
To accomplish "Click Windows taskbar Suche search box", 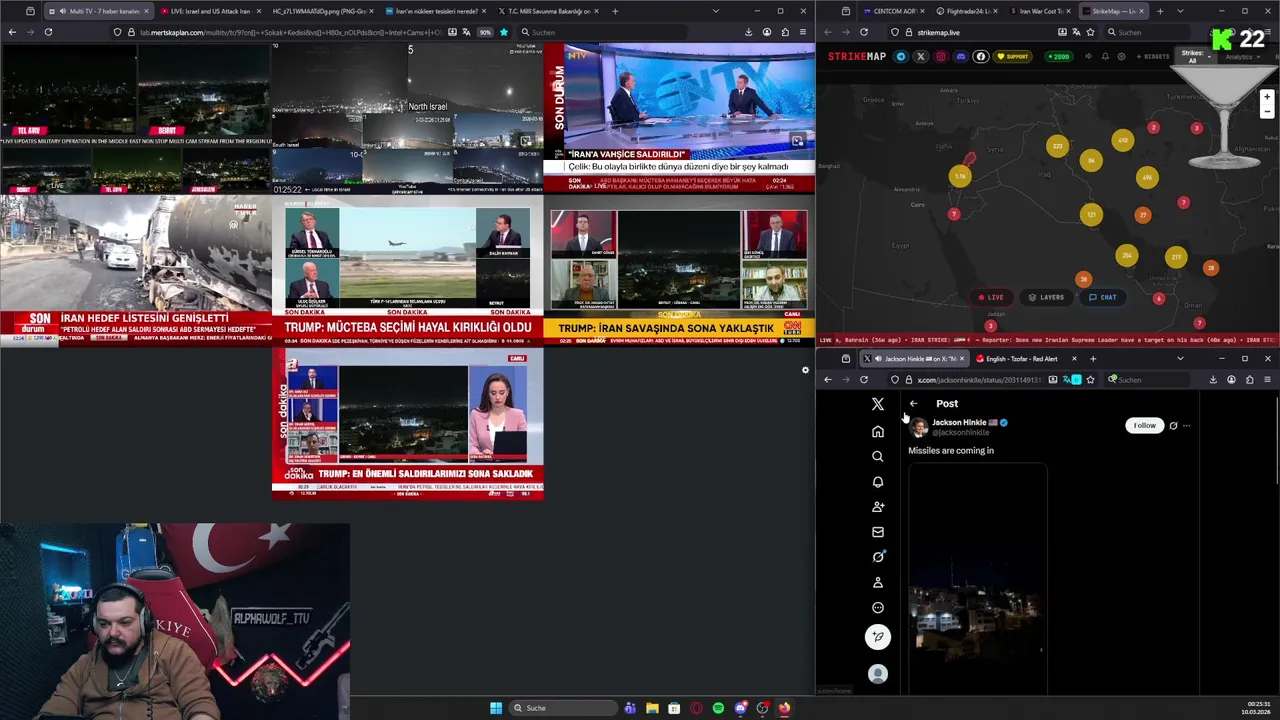I will point(563,708).
